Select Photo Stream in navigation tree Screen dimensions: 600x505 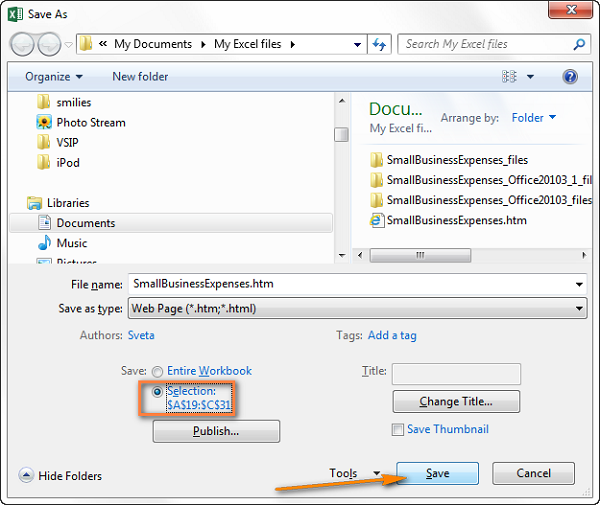(91, 122)
